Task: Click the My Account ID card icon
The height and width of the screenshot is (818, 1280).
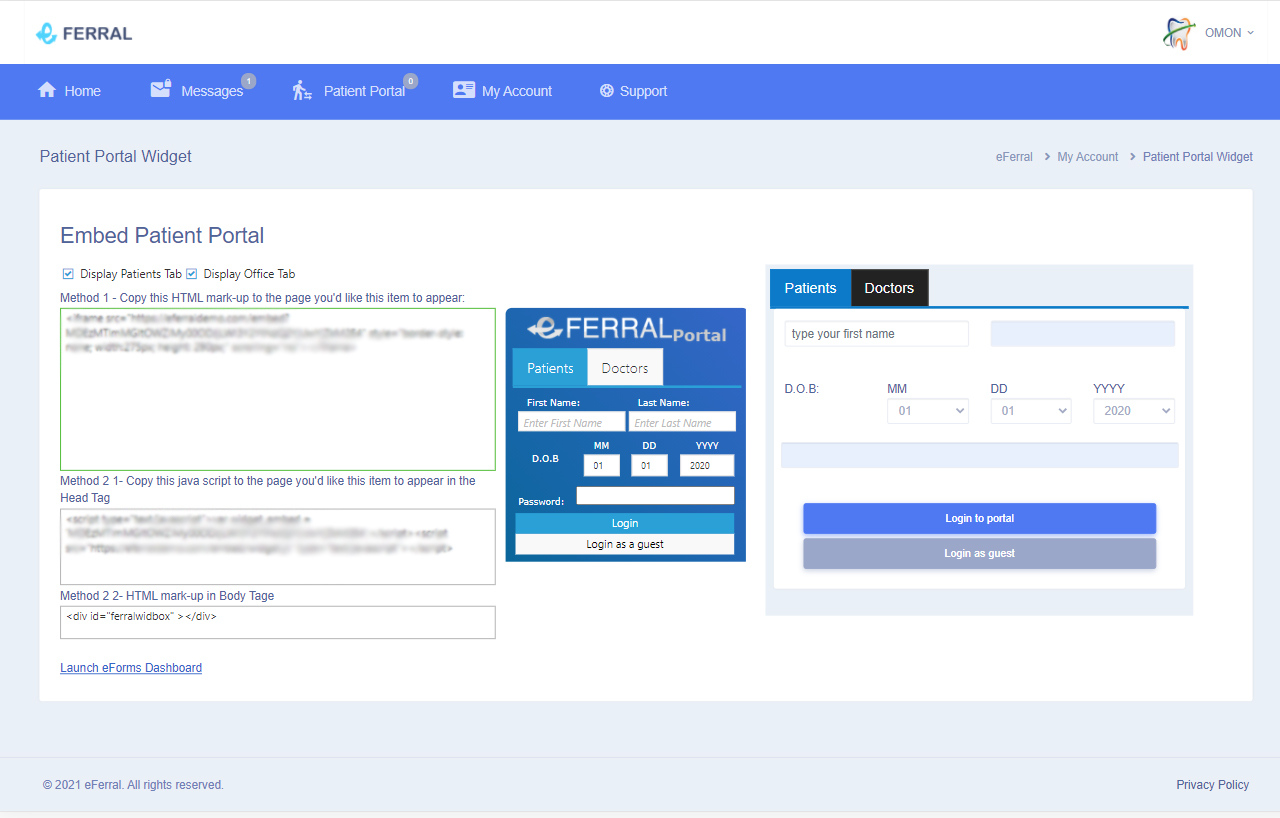Action: 463,90
